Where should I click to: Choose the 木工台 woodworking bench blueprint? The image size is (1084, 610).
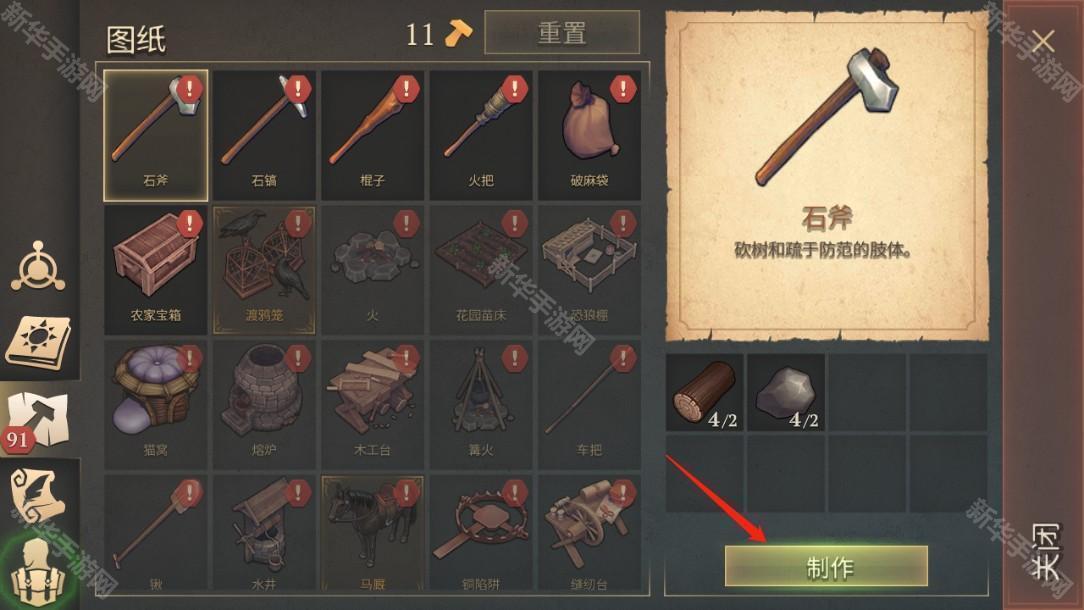point(373,405)
